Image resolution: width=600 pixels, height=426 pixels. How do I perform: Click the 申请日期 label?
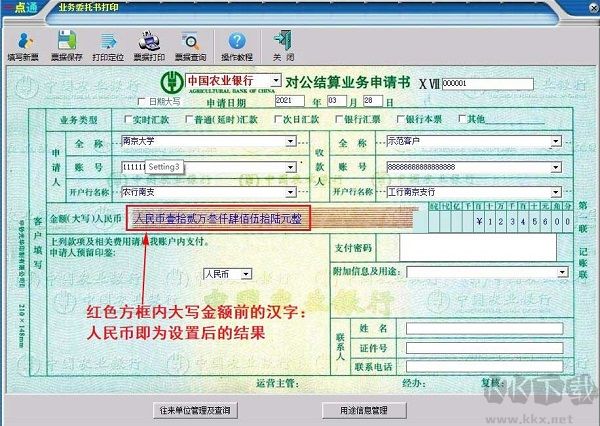(x=226, y=103)
